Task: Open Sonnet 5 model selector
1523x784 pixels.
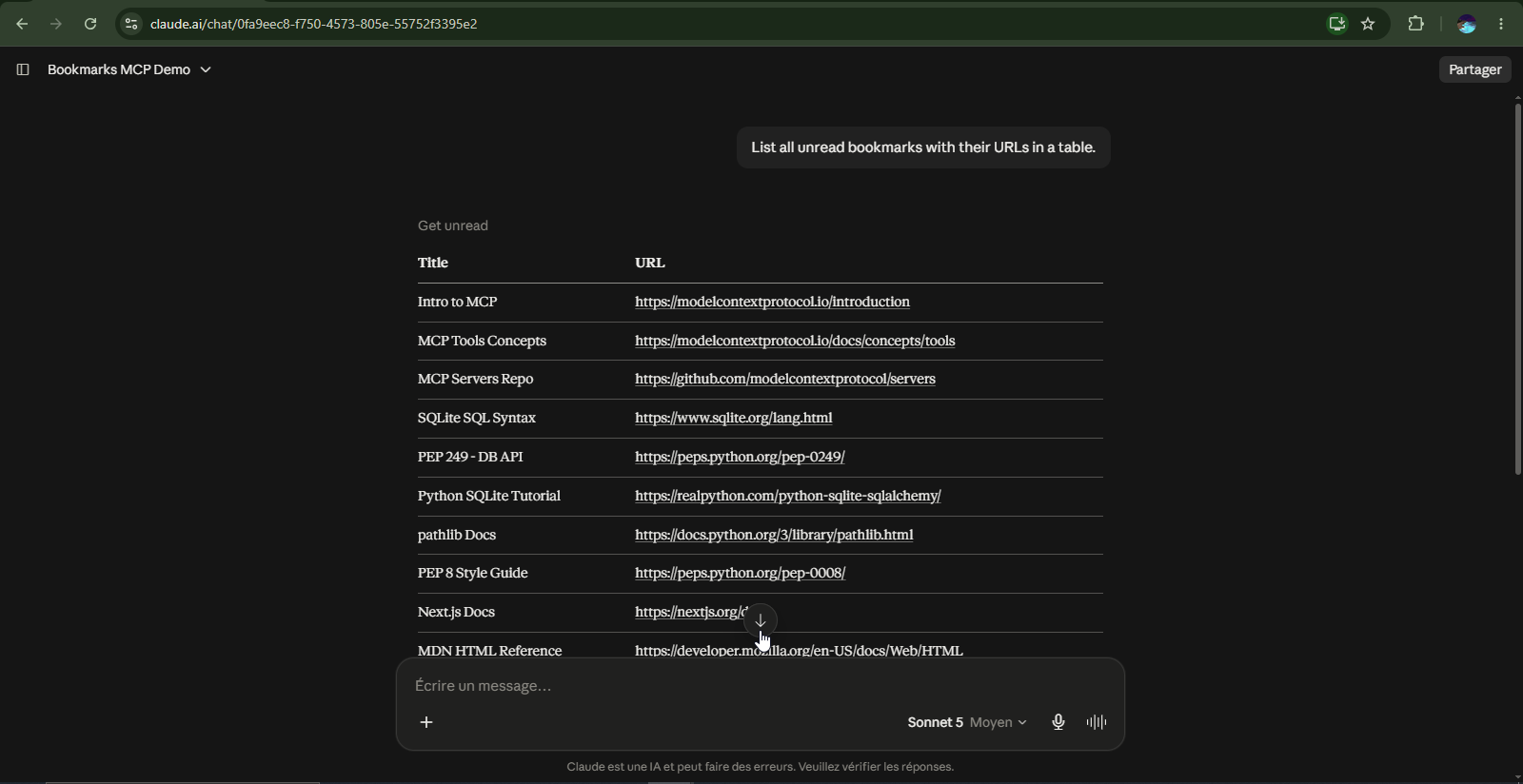Action: coord(967,722)
